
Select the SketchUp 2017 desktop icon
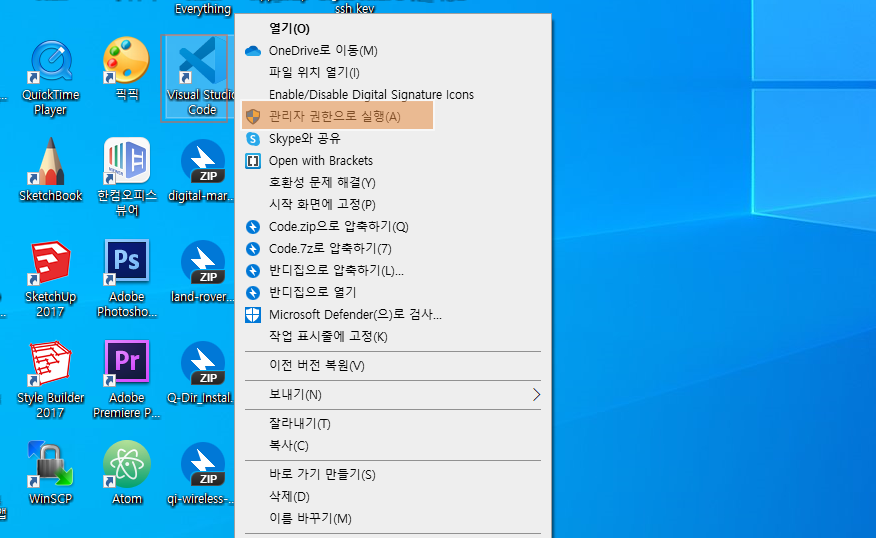(51, 279)
